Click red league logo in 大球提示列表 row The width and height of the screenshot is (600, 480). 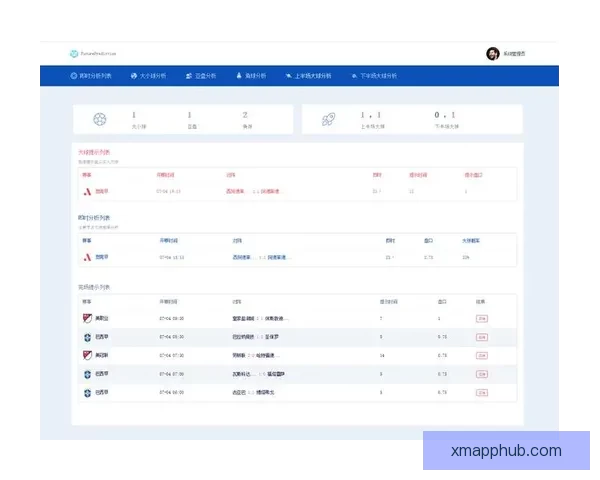87,190
